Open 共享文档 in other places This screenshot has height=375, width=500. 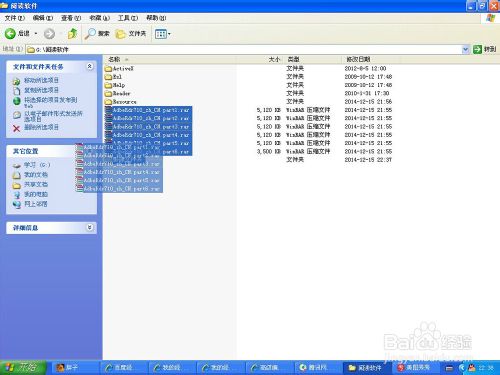click(36, 184)
